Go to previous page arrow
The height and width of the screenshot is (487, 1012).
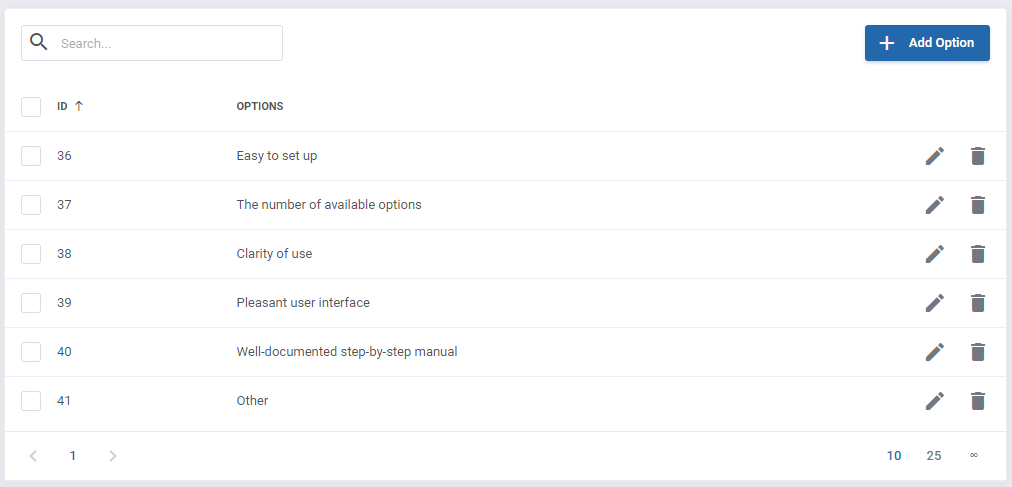click(34, 456)
